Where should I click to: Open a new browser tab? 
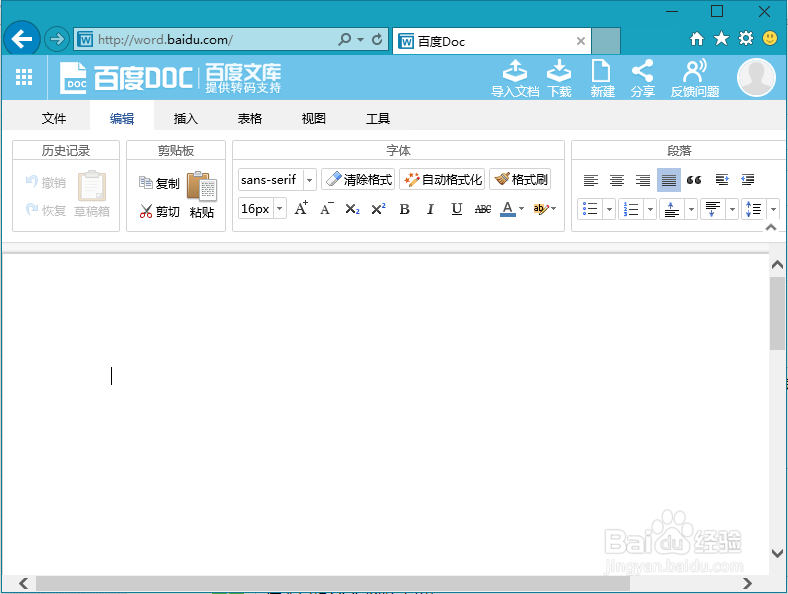point(606,41)
